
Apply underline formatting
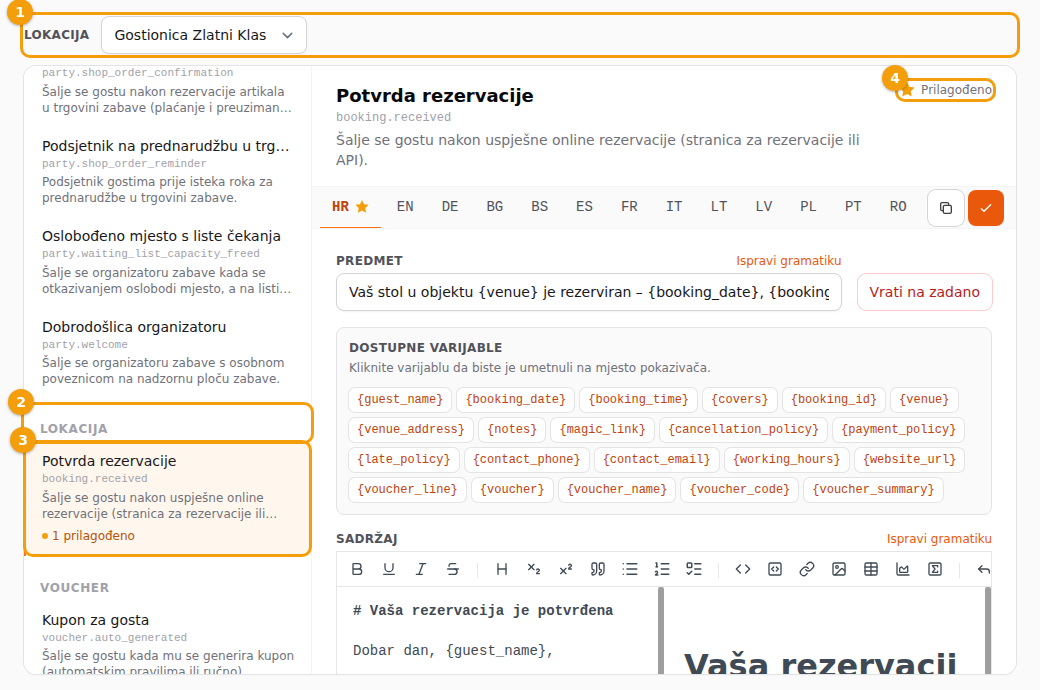pos(389,569)
